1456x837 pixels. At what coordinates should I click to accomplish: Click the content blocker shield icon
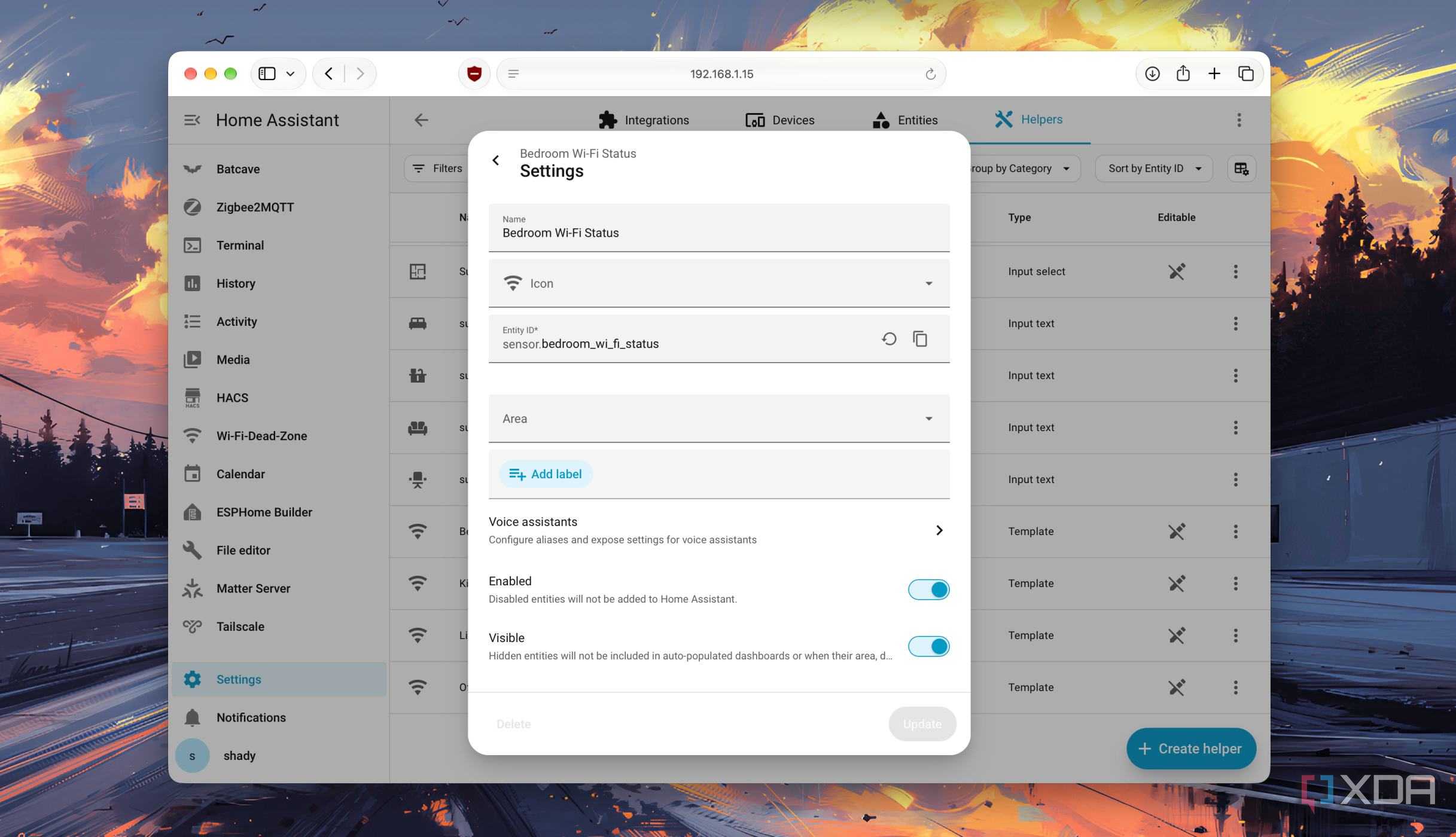coord(474,74)
